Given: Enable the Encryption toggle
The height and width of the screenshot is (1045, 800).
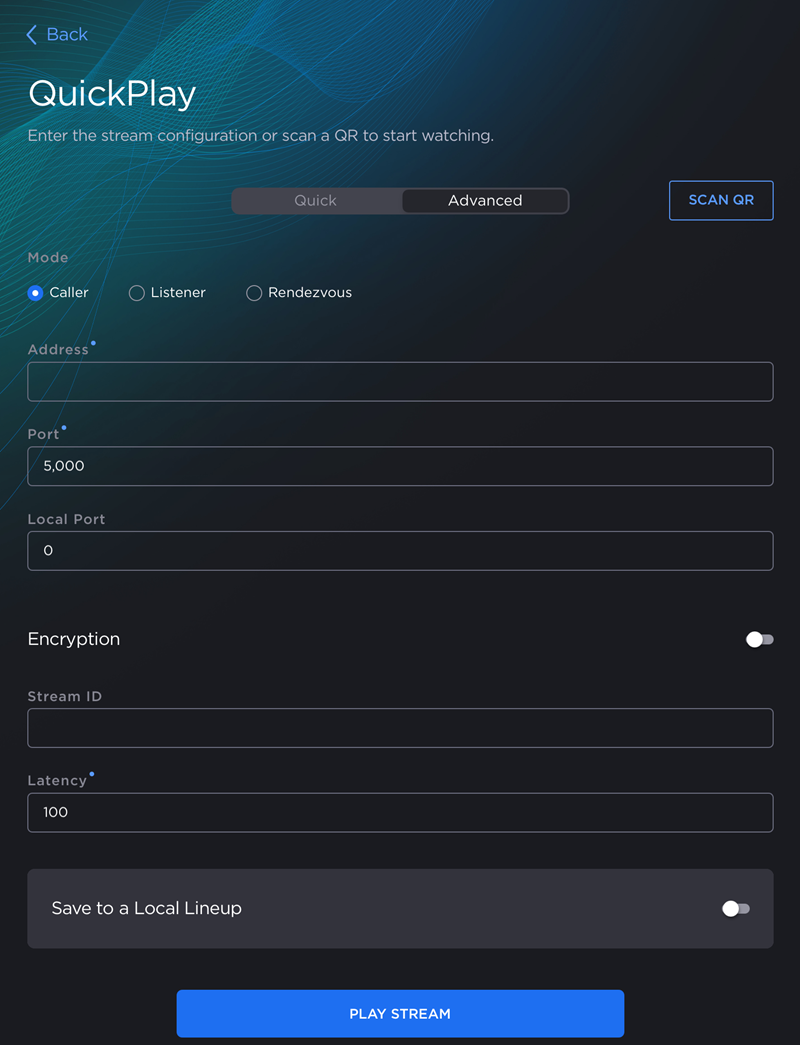Looking at the screenshot, I should [759, 639].
